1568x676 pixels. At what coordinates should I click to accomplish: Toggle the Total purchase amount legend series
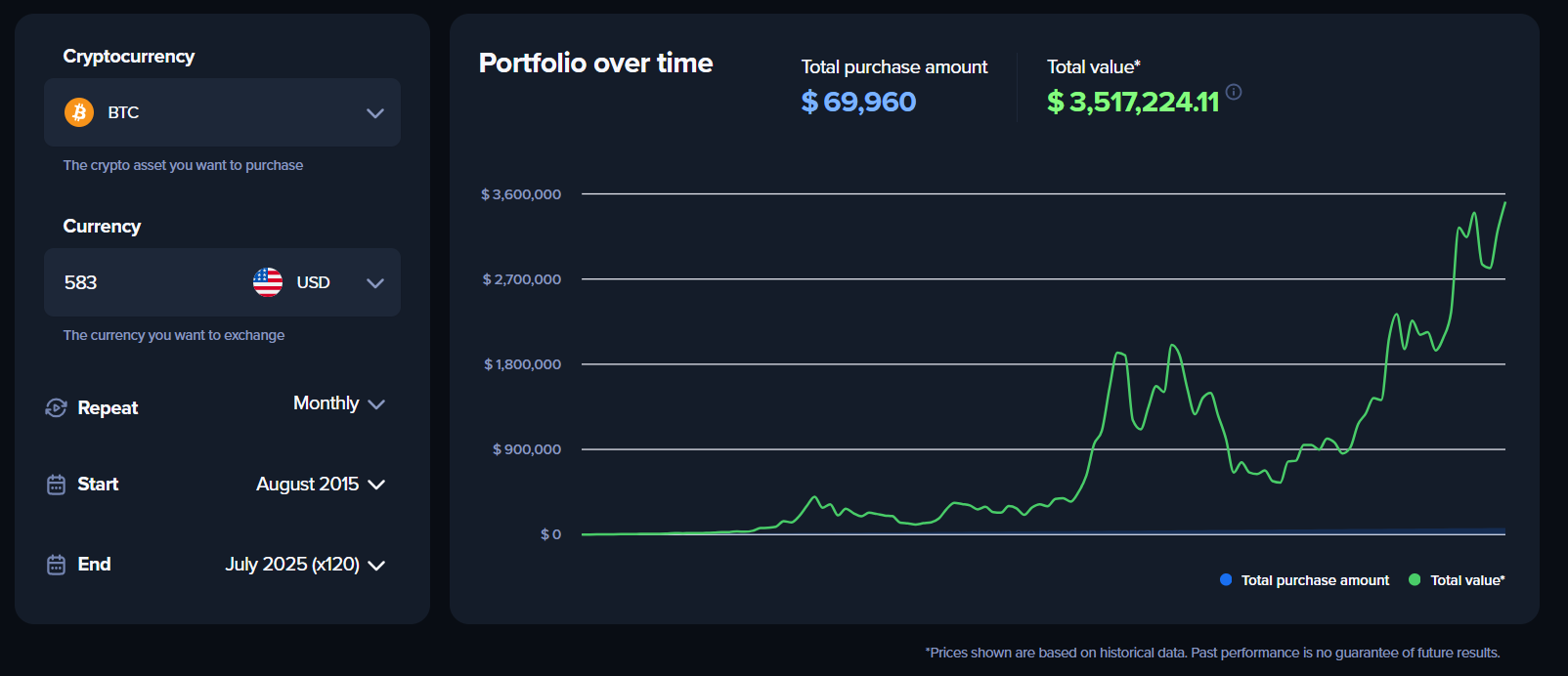1314,580
